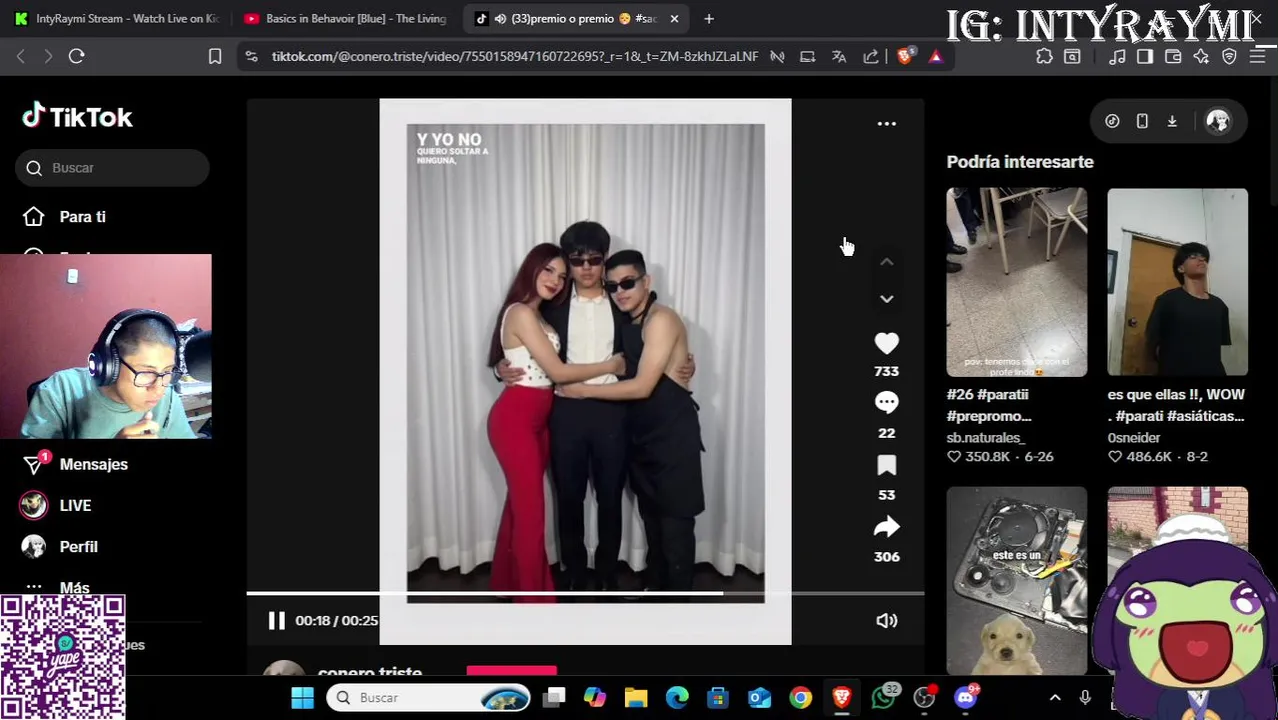Open WhatsApp from taskbar
This screenshot has height=720, width=1278.
pyautogui.click(x=883, y=698)
